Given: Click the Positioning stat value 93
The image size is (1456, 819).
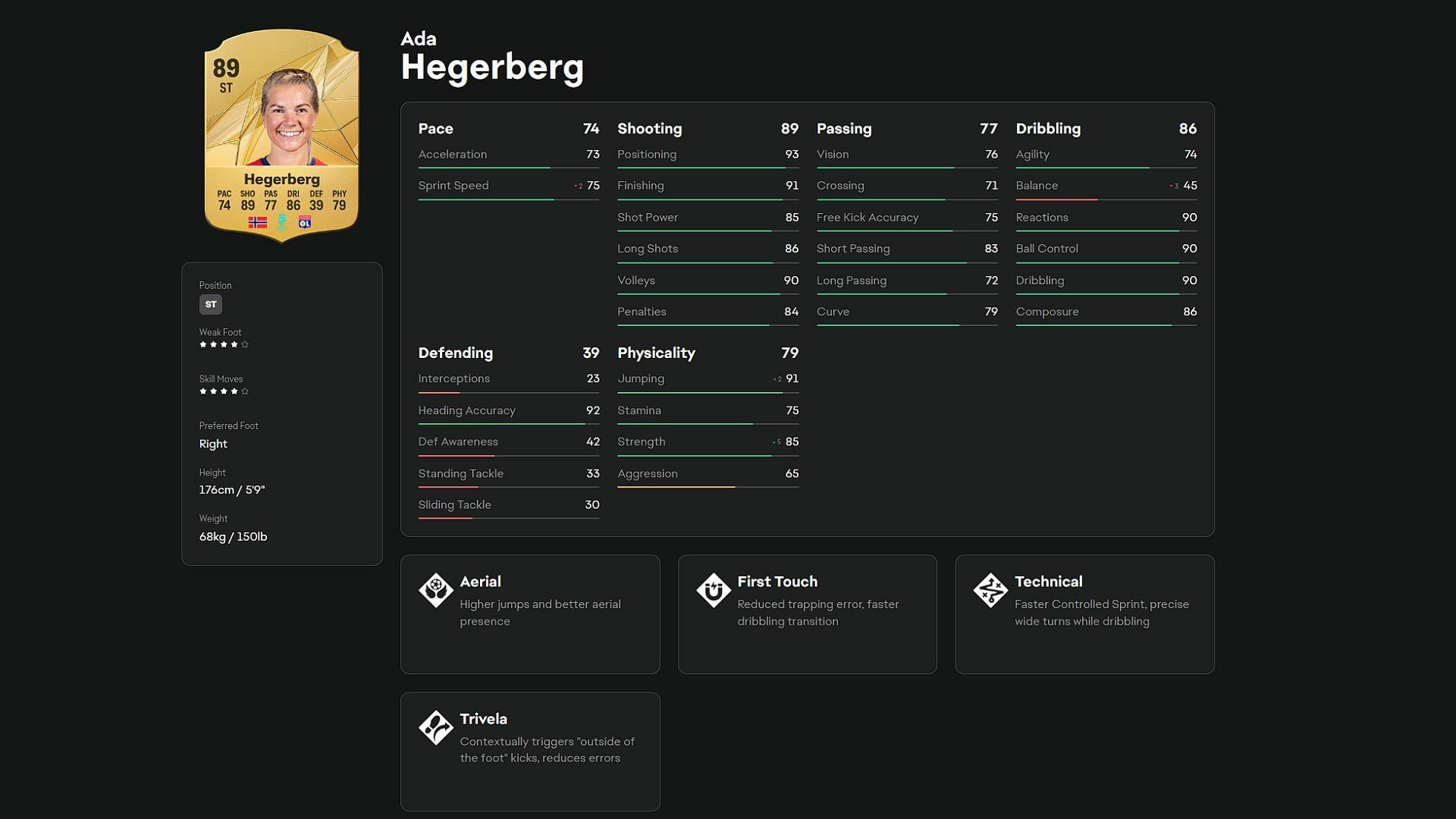Looking at the screenshot, I should [x=791, y=154].
